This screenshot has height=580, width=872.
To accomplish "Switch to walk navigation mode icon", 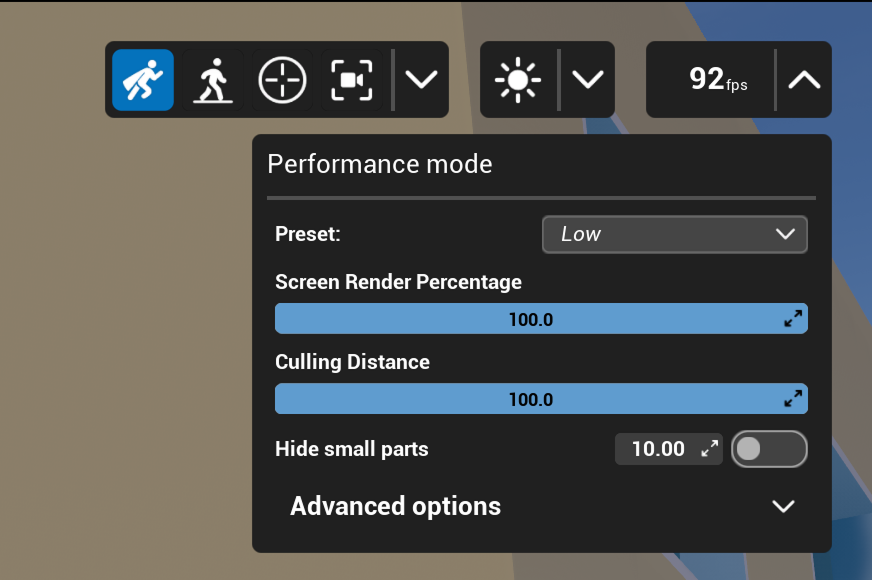I will pos(212,79).
